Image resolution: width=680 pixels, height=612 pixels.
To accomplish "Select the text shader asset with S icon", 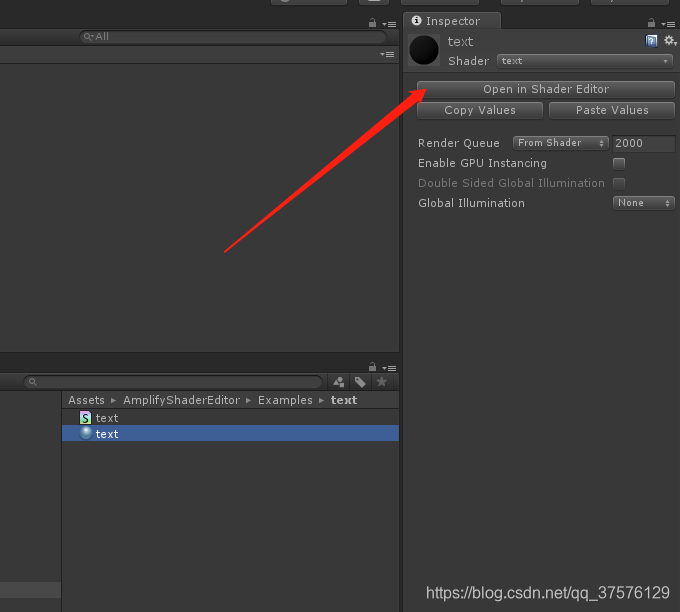I will (230, 418).
